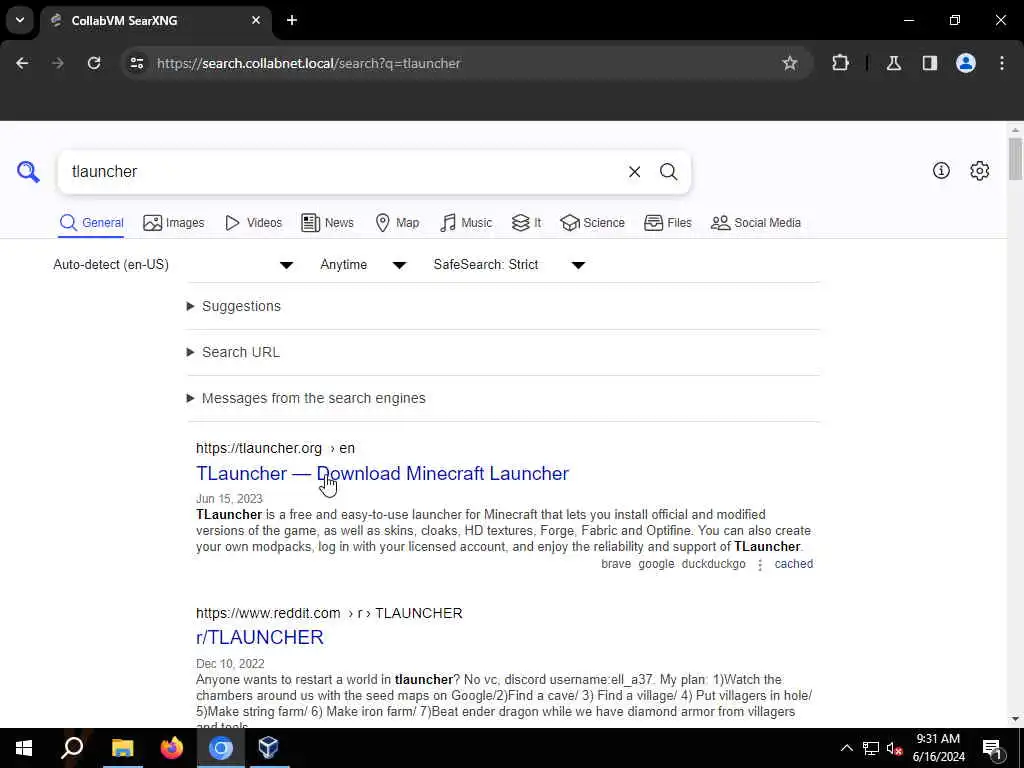
Task: Switch to the It tab
Action: [x=526, y=223]
